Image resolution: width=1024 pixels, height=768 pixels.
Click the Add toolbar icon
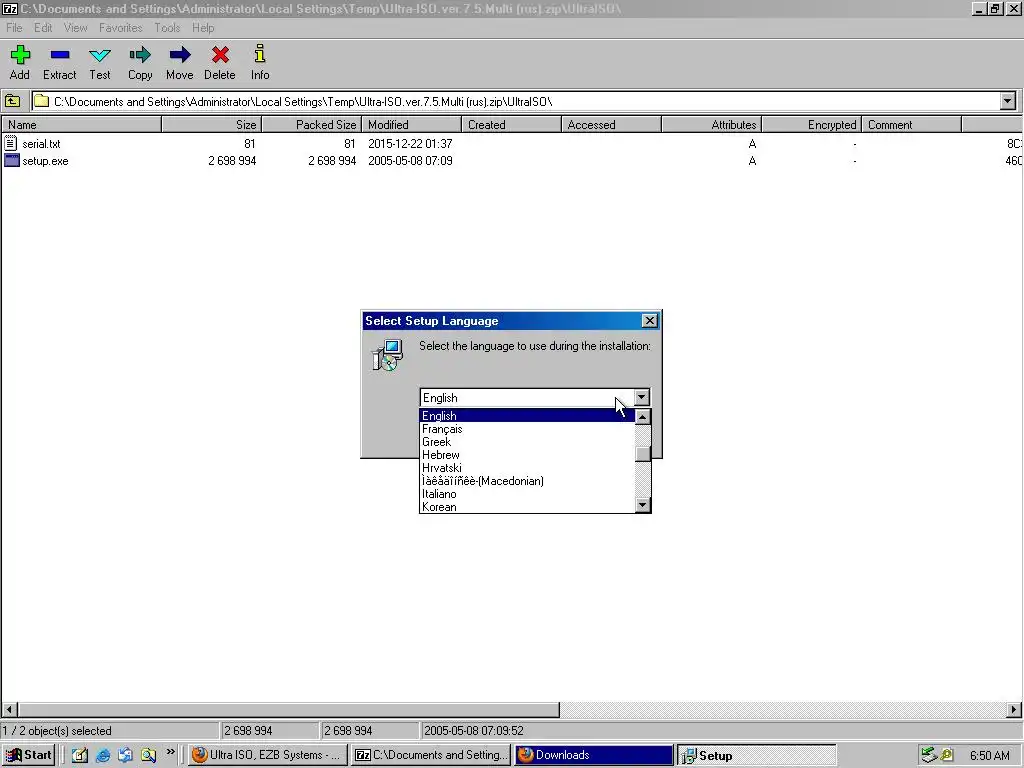(20, 55)
